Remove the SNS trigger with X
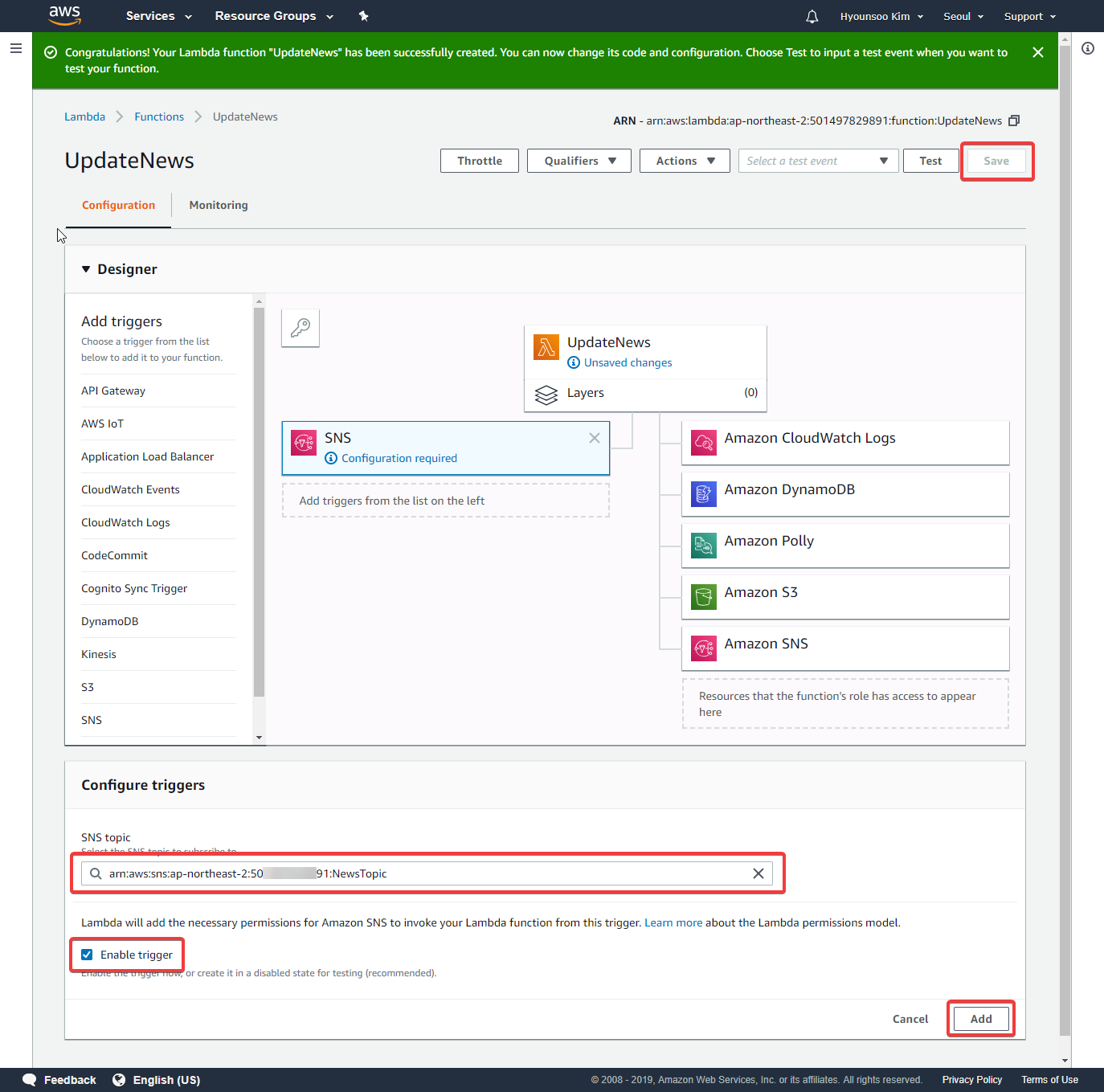 click(x=595, y=438)
